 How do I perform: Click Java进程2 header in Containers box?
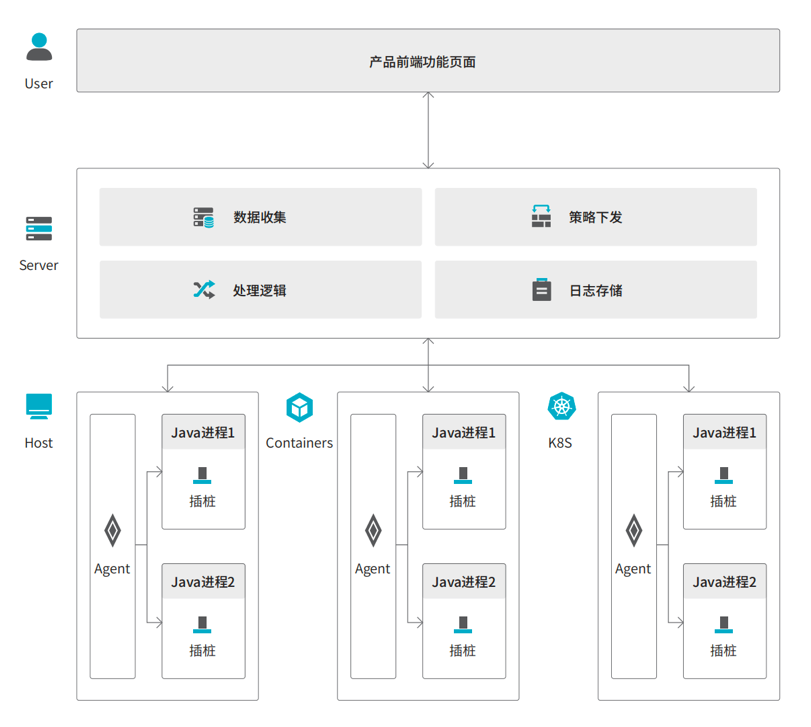pyautogui.click(x=464, y=582)
